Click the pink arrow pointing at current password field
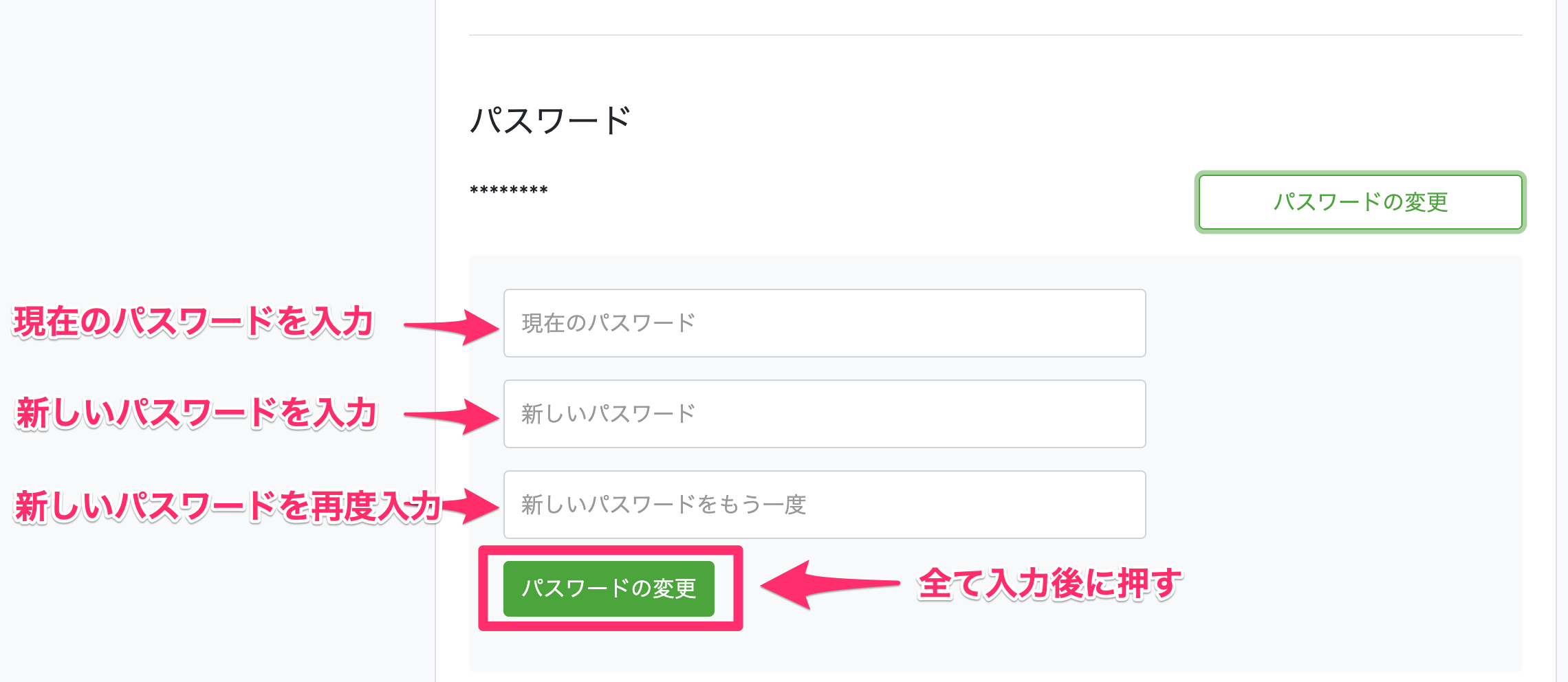The image size is (1568, 682). 454,326
